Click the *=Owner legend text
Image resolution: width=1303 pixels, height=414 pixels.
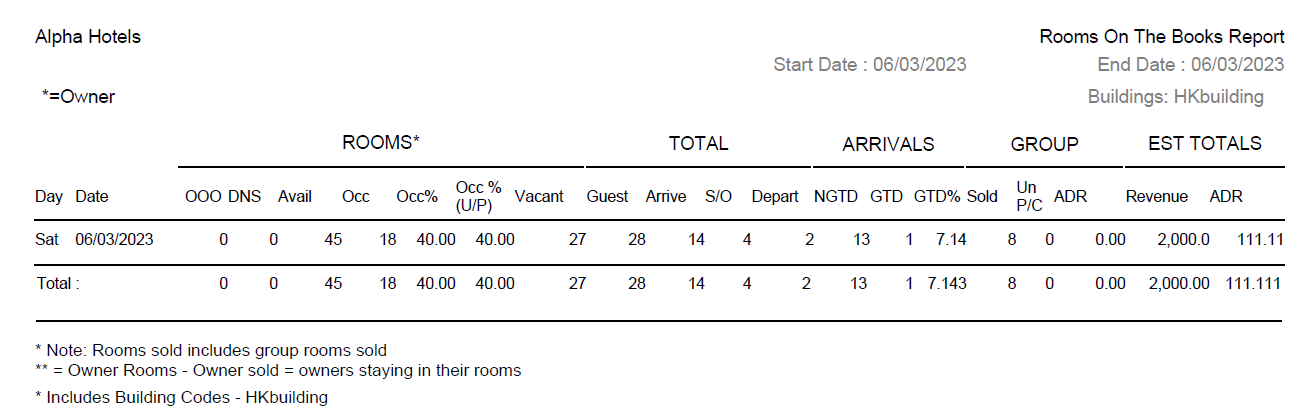(78, 97)
